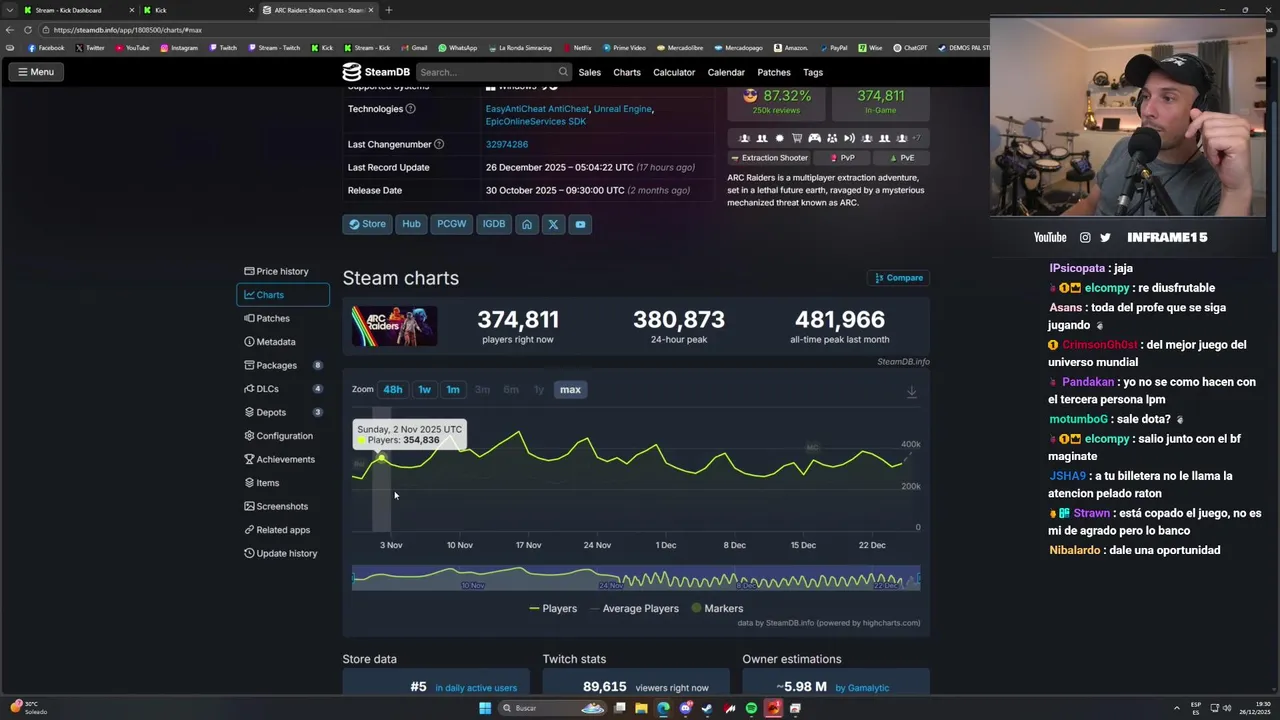This screenshot has width=1280, height=720.
Task: Click the Windows Start button
Action: coord(485,708)
